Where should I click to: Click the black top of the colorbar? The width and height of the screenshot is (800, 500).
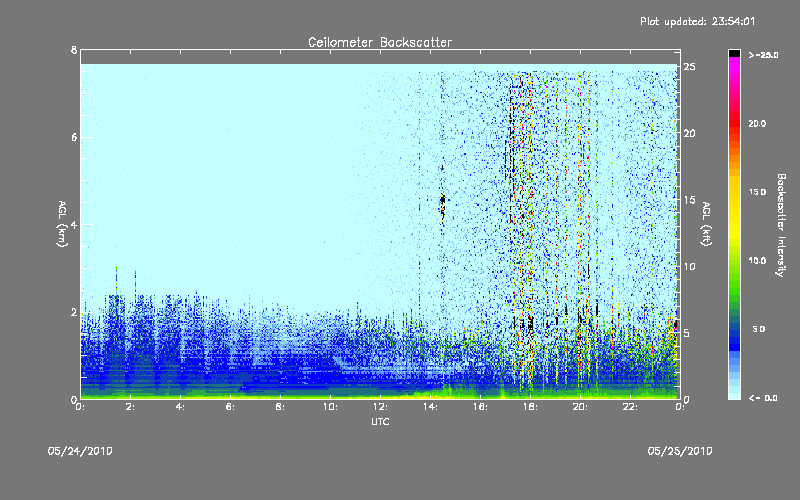(x=734, y=53)
